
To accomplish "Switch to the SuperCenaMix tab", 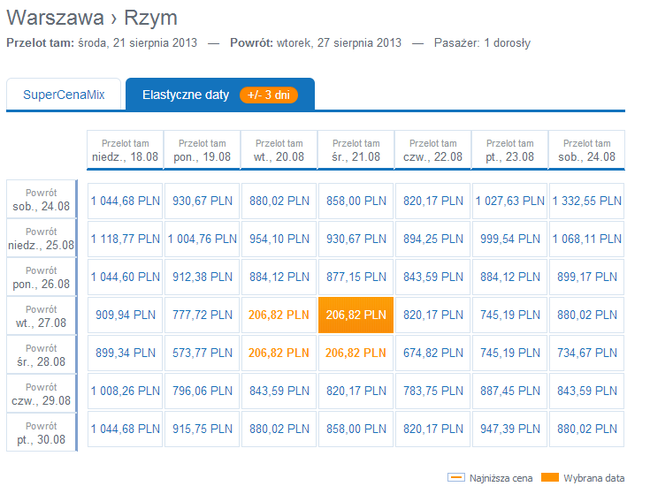I will coord(64,94).
